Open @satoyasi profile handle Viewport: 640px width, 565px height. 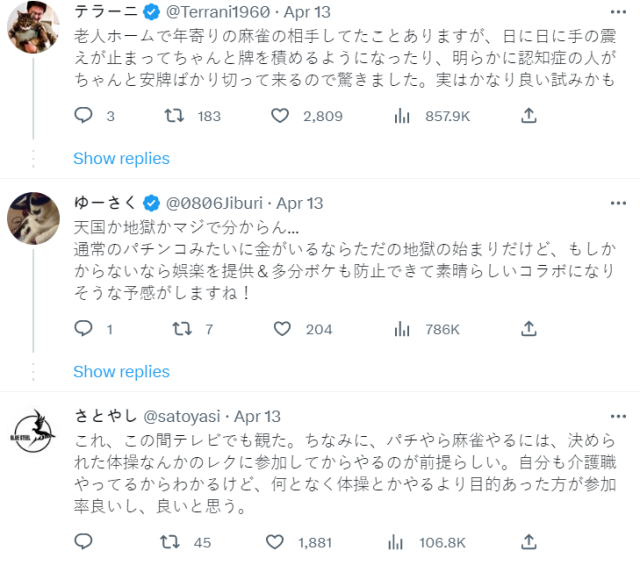188,416
